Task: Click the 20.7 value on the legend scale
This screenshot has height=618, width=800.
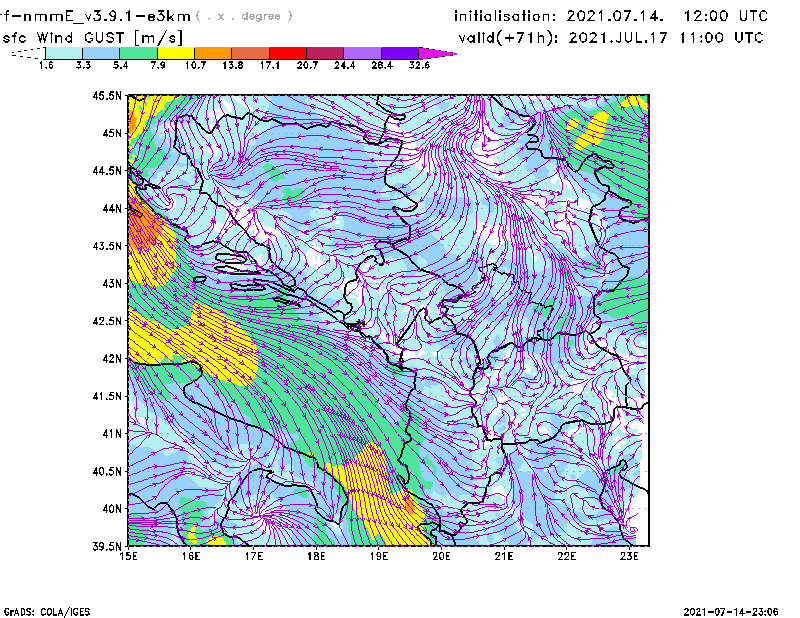Action: pyautogui.click(x=307, y=65)
